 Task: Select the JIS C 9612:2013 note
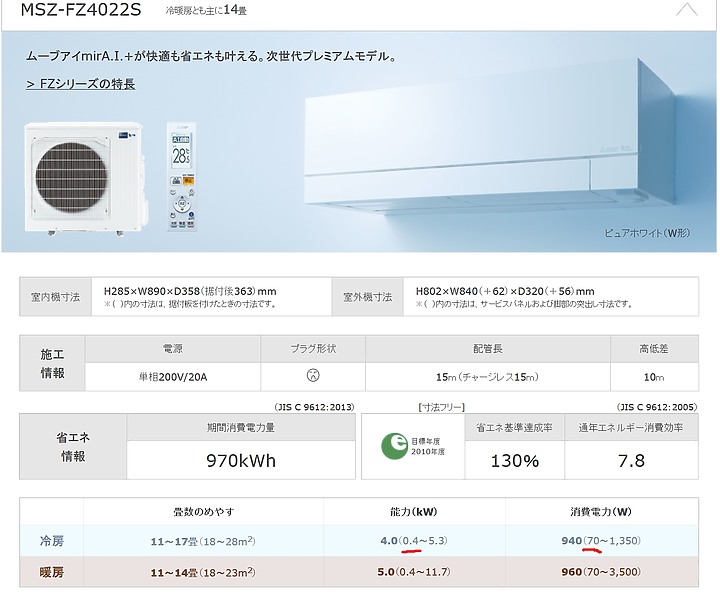[315, 407]
